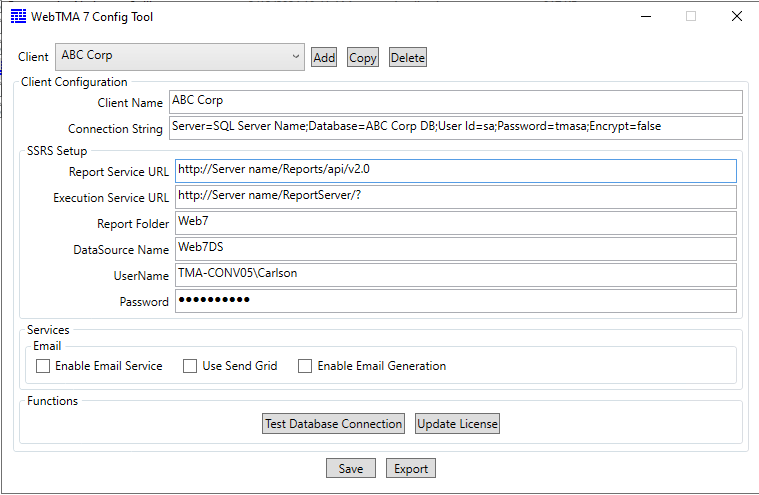Viewport: 759px width, 495px height.
Task: Toggle the Use Send Grid checkbox
Action: [x=190, y=367]
